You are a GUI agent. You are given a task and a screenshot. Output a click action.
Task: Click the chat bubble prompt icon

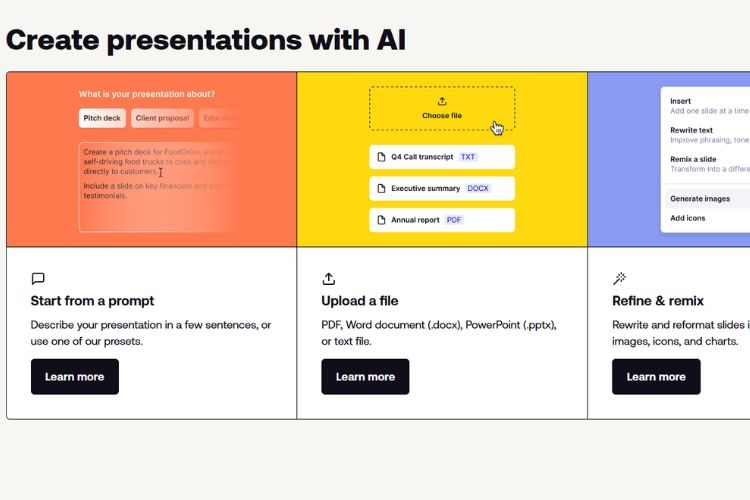[x=38, y=279]
